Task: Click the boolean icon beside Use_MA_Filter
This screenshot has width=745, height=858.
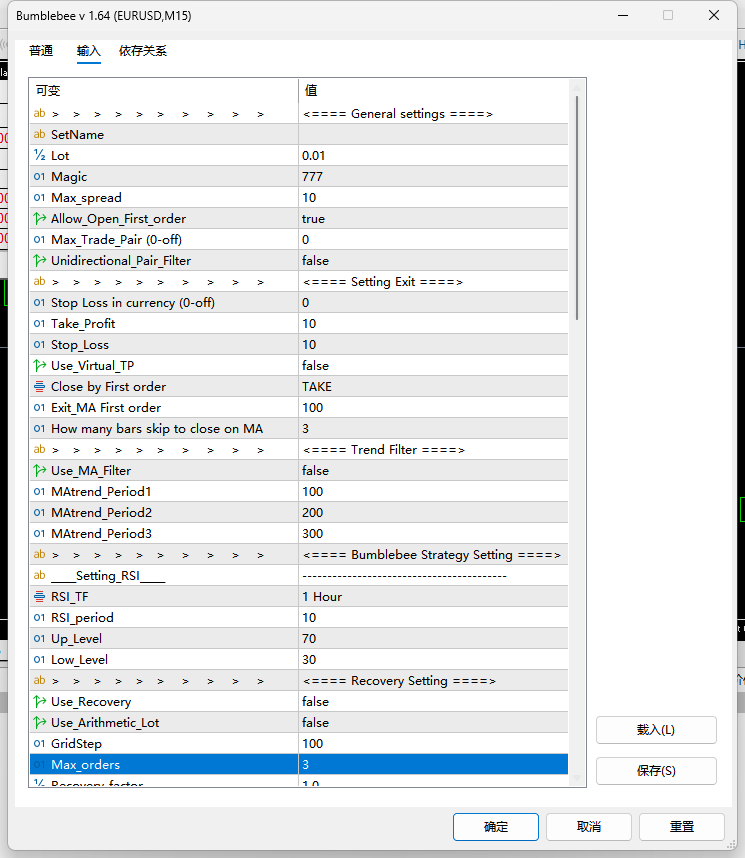Action: 39,471
